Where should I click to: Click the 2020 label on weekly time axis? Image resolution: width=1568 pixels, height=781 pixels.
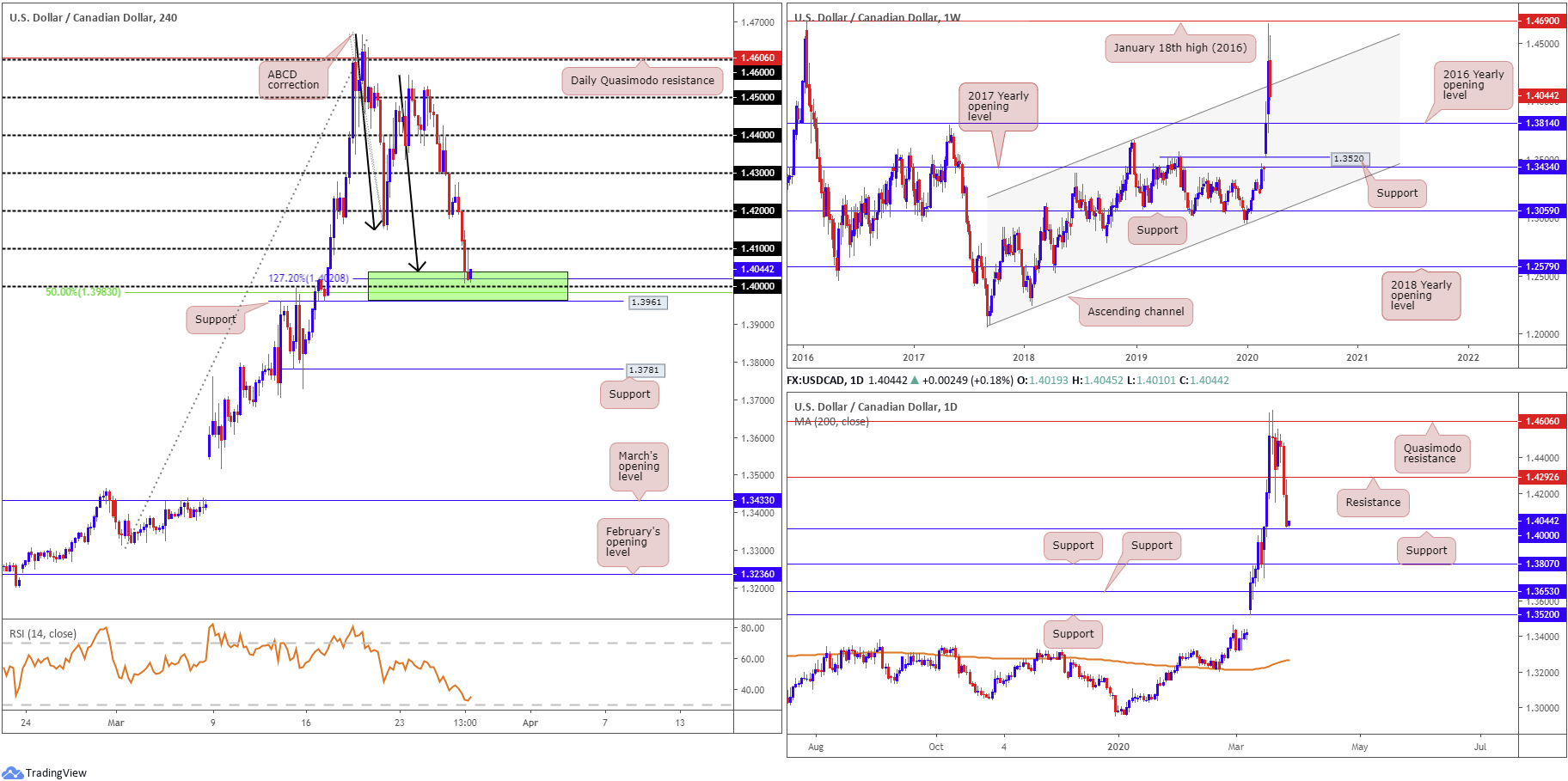point(1246,357)
